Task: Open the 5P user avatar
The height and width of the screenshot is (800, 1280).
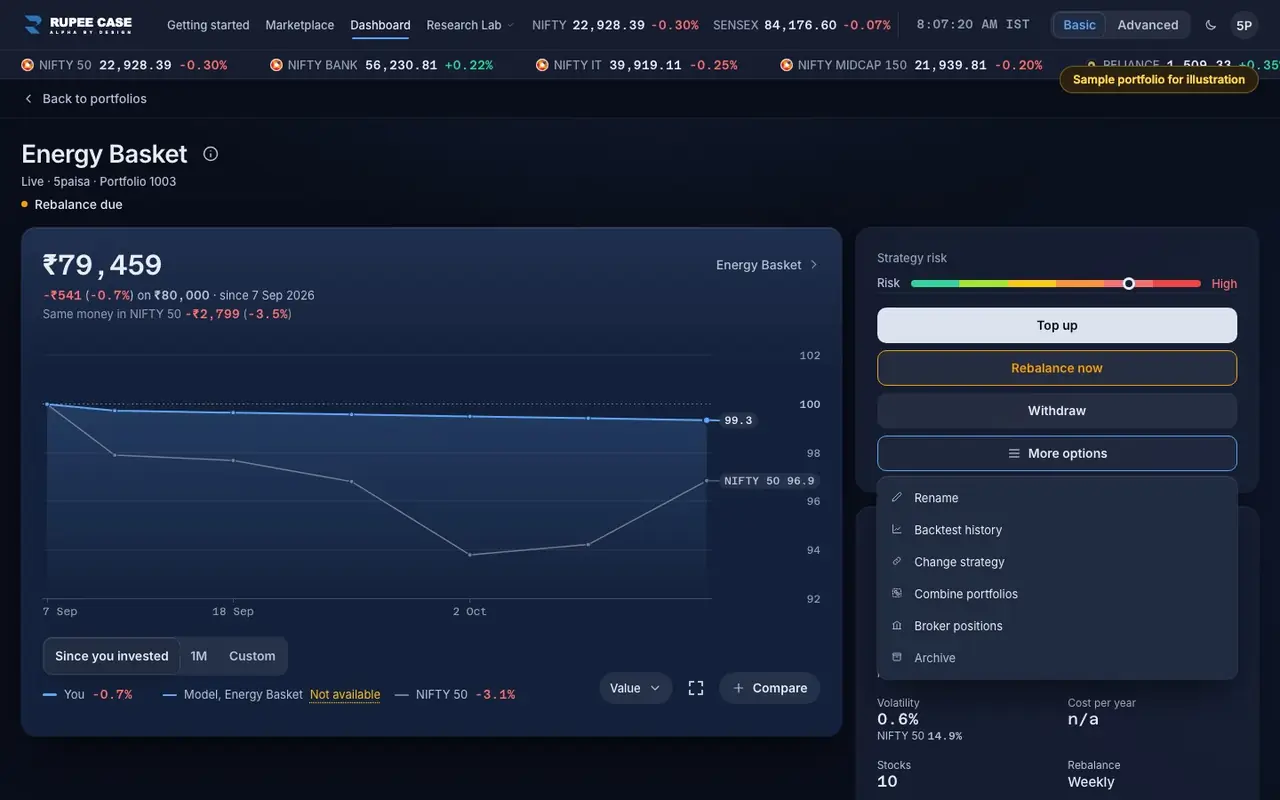Action: 1244,25
